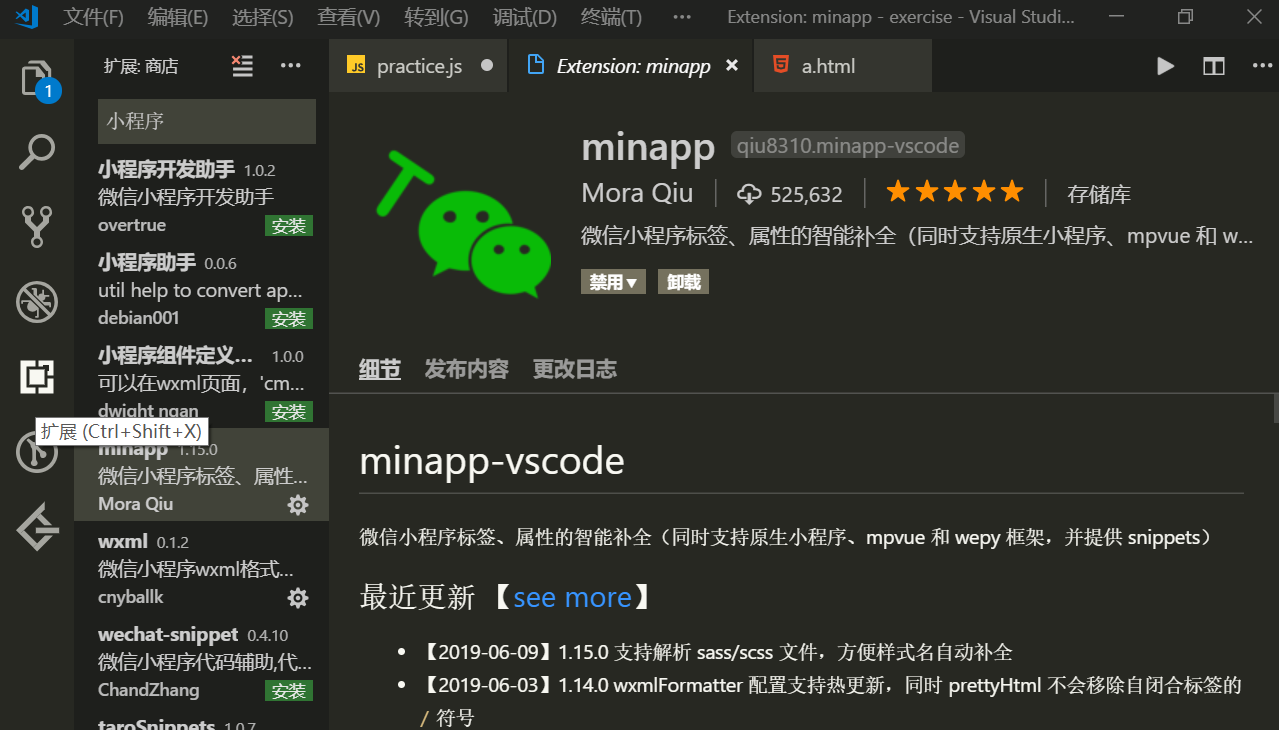
Task: Open the 存储库 repository link
Action: pyautogui.click(x=1099, y=194)
